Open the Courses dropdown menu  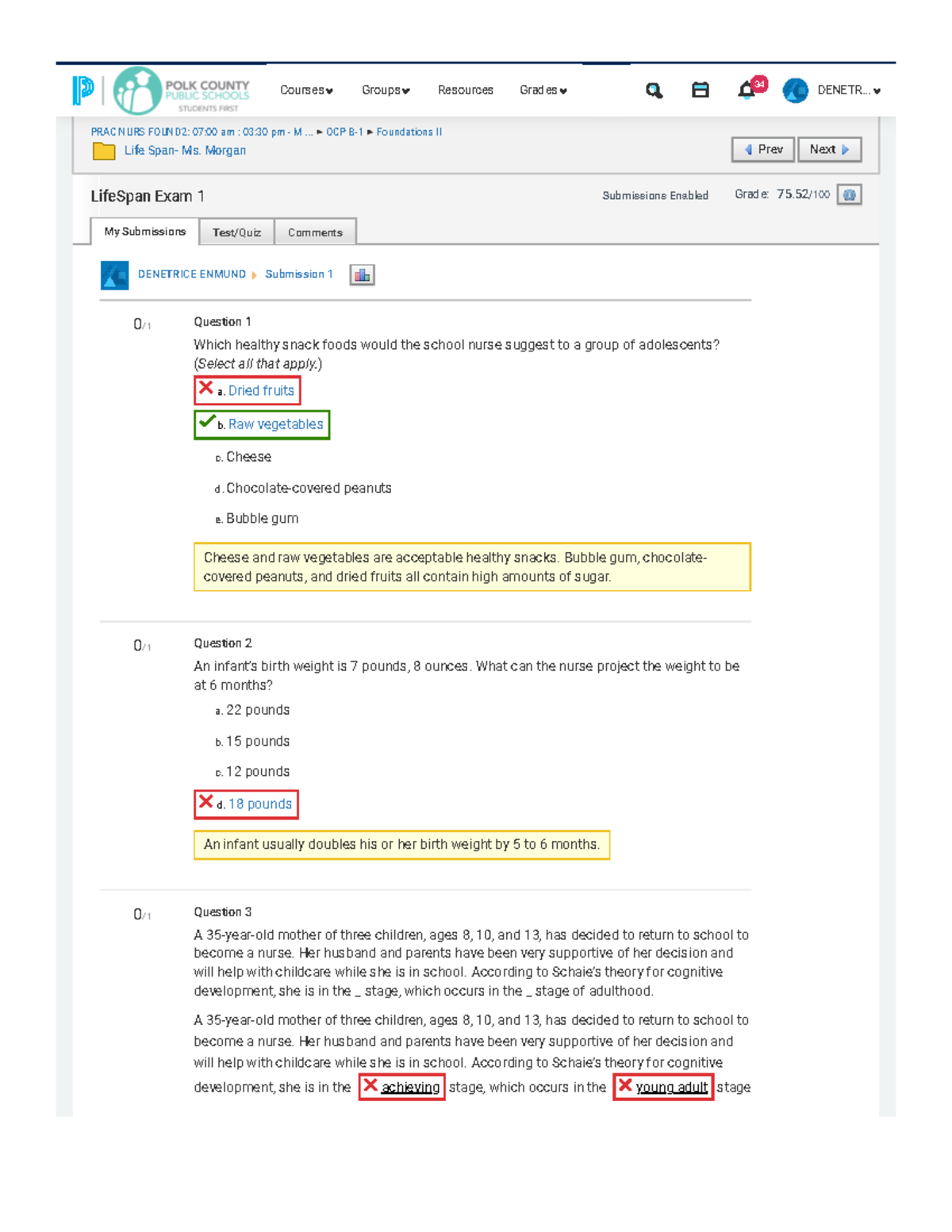pyautogui.click(x=305, y=90)
